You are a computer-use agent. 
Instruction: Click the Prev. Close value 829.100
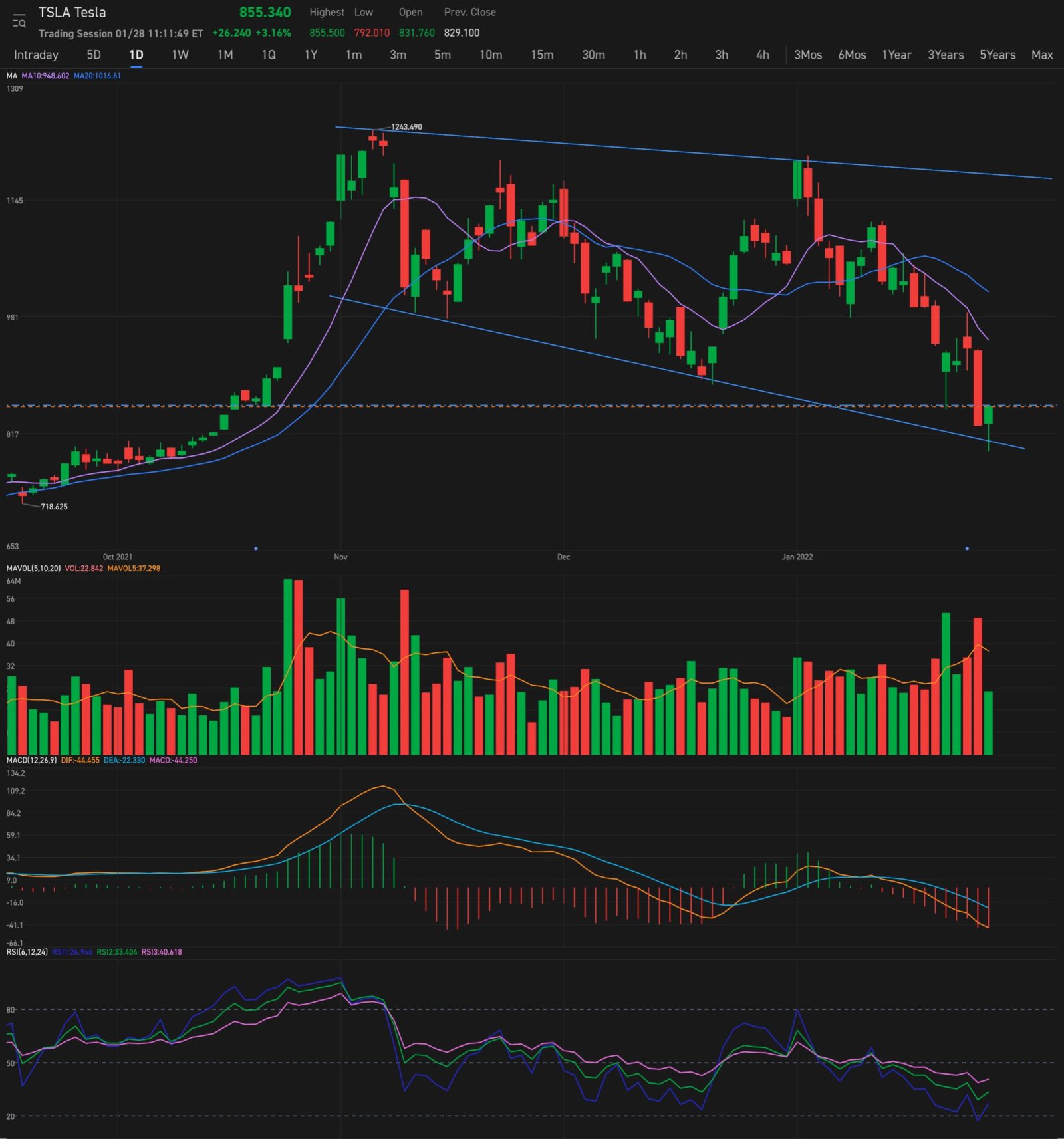tap(462, 33)
